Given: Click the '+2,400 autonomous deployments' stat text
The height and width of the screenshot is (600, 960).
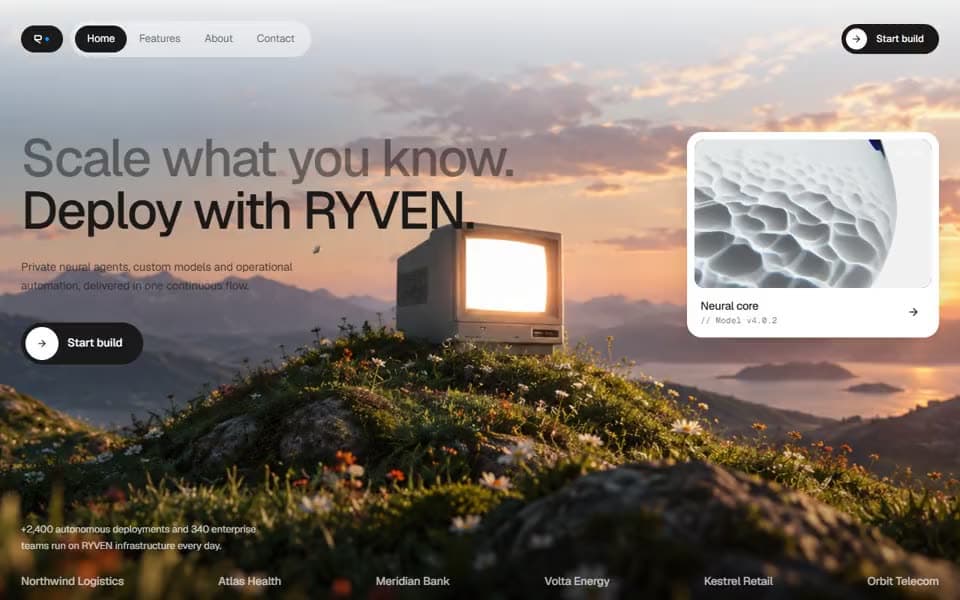Looking at the screenshot, I should 138,537.
